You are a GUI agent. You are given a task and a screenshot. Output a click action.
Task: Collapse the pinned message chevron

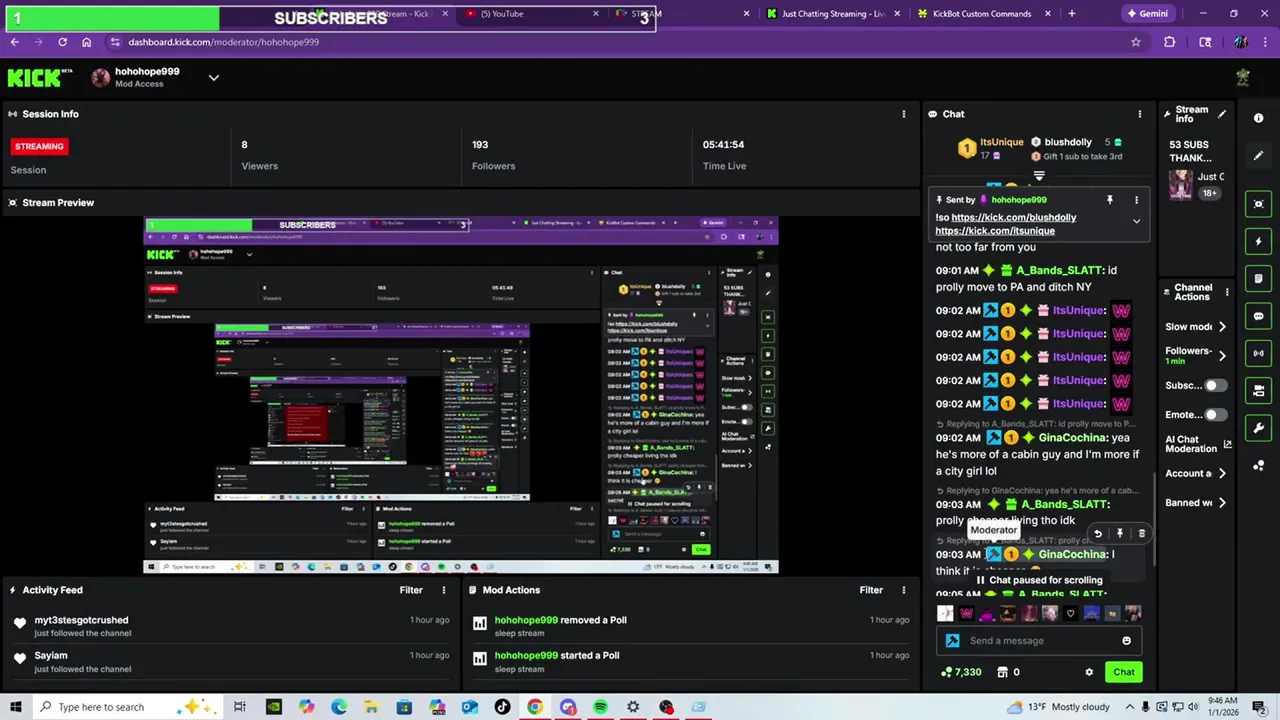(1136, 222)
